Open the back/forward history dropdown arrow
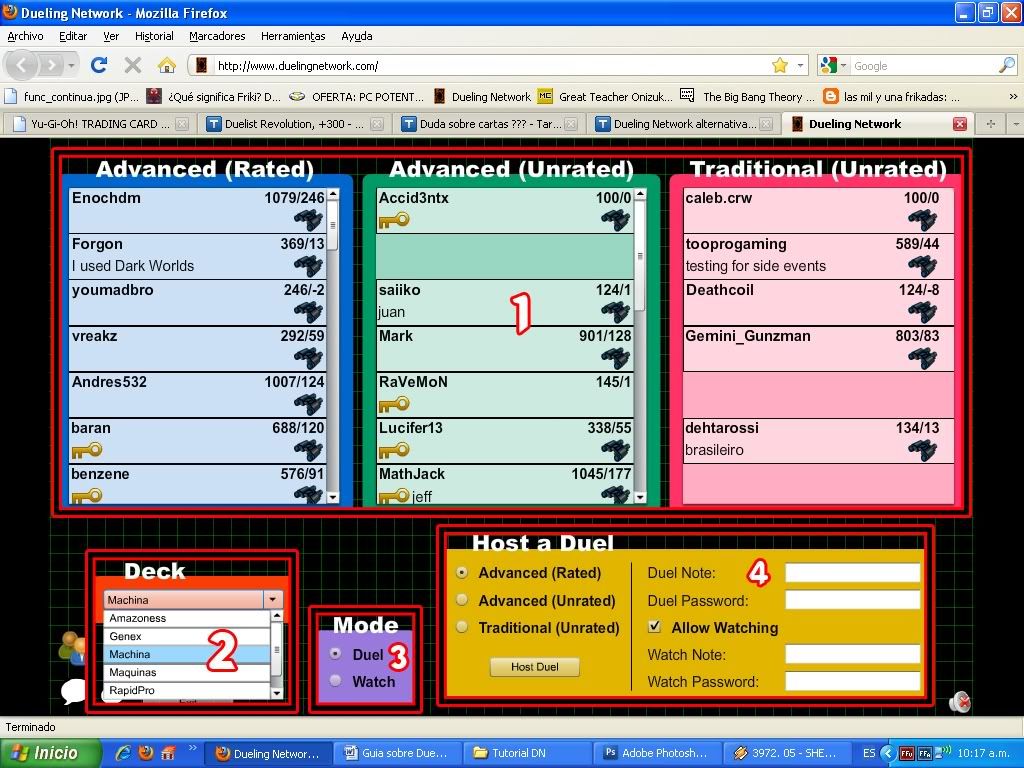 click(x=72, y=65)
